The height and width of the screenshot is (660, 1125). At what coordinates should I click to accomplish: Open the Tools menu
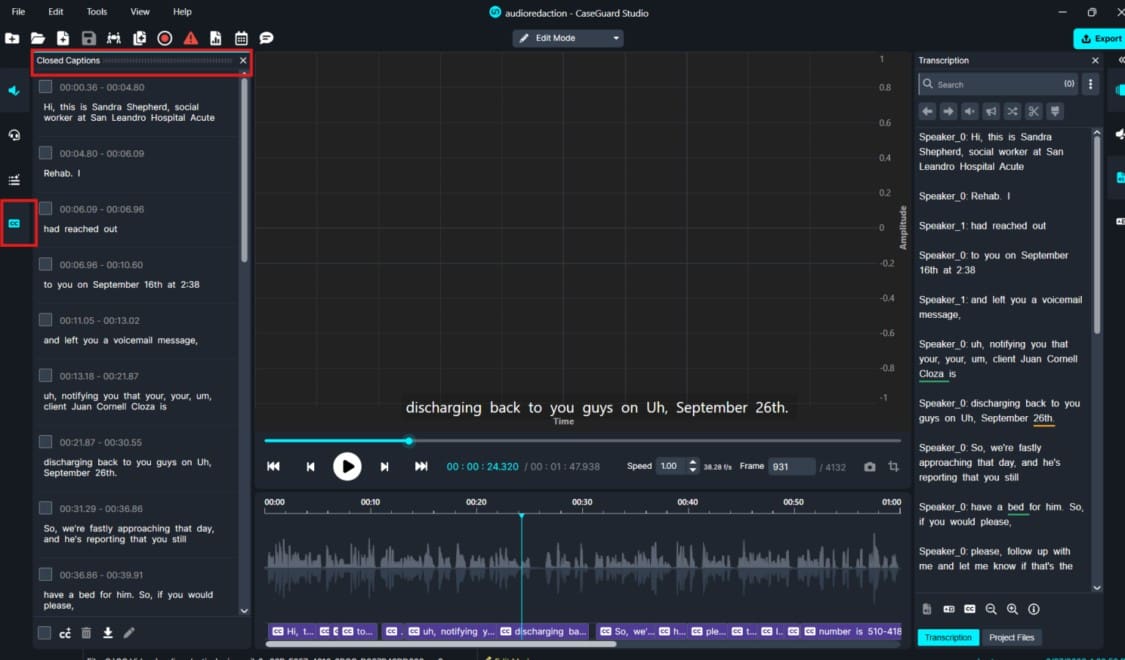[96, 12]
